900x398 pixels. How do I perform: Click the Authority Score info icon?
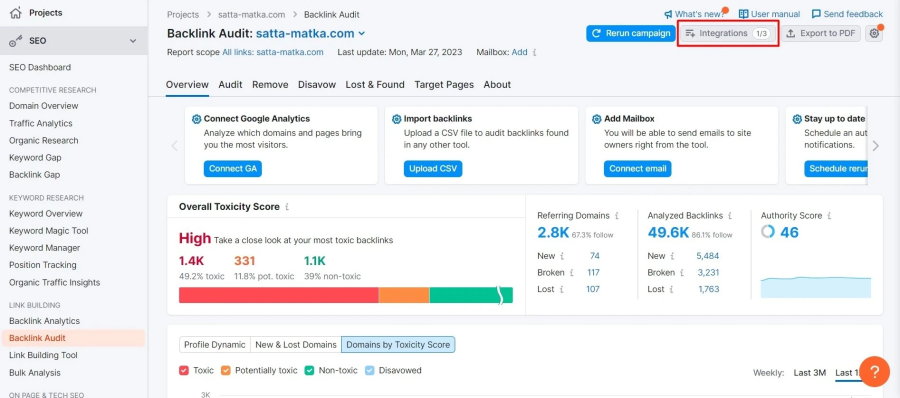tap(830, 216)
